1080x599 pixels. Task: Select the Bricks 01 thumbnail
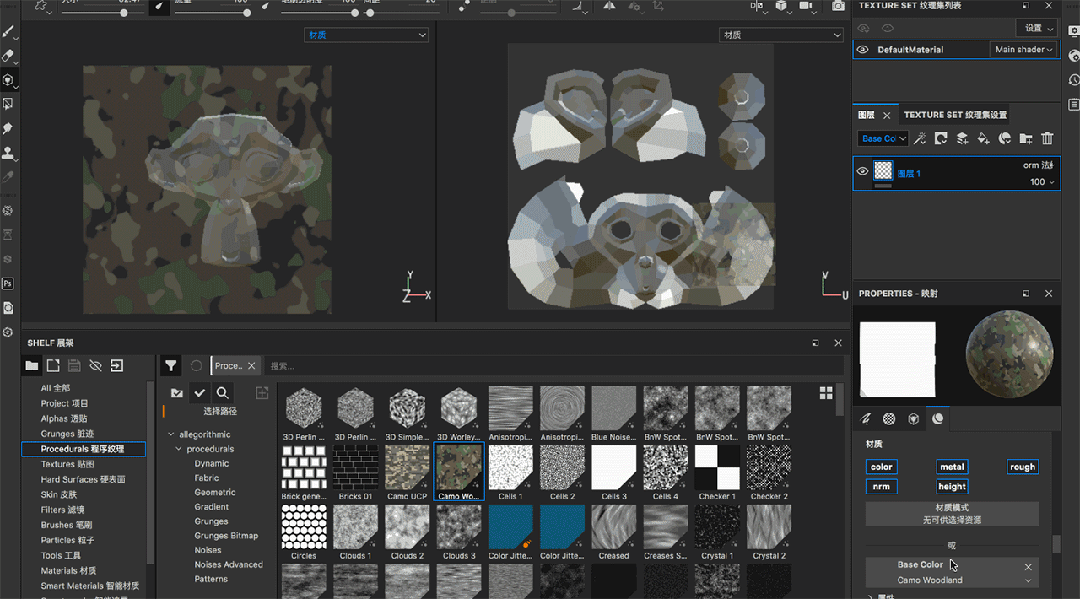click(x=355, y=472)
